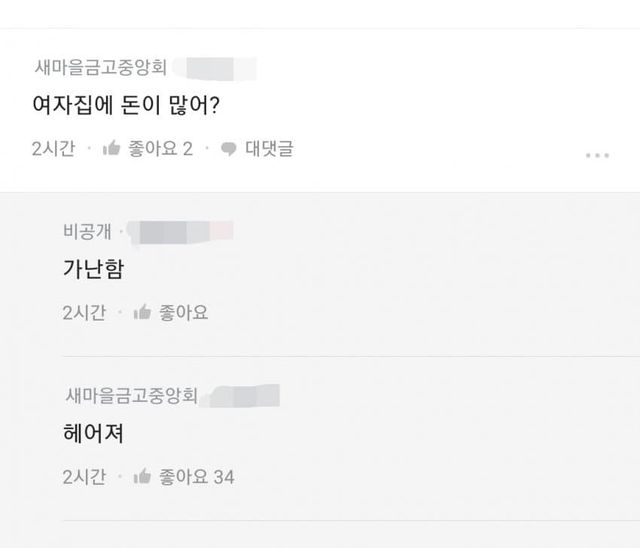Click the "좋아요 2" like count

(x=160, y=149)
